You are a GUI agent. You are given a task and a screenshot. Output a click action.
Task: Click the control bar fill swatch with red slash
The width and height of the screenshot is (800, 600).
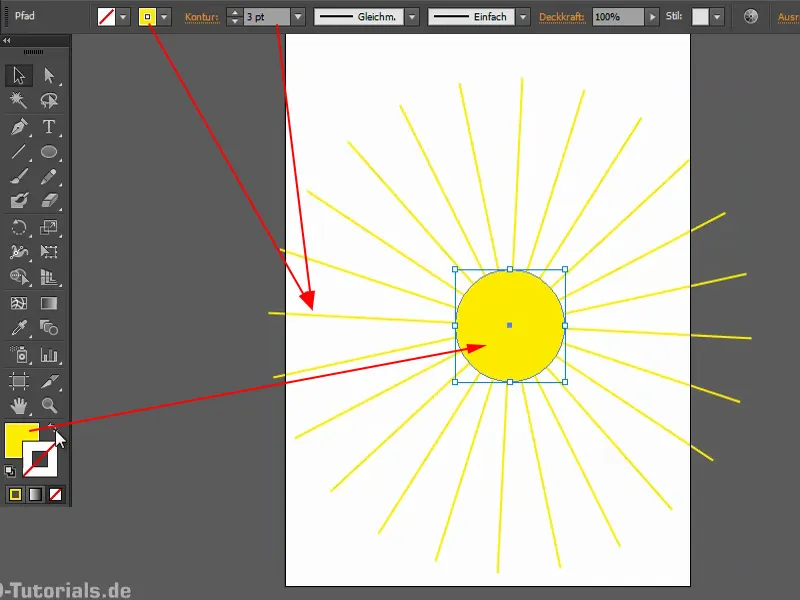tap(107, 17)
